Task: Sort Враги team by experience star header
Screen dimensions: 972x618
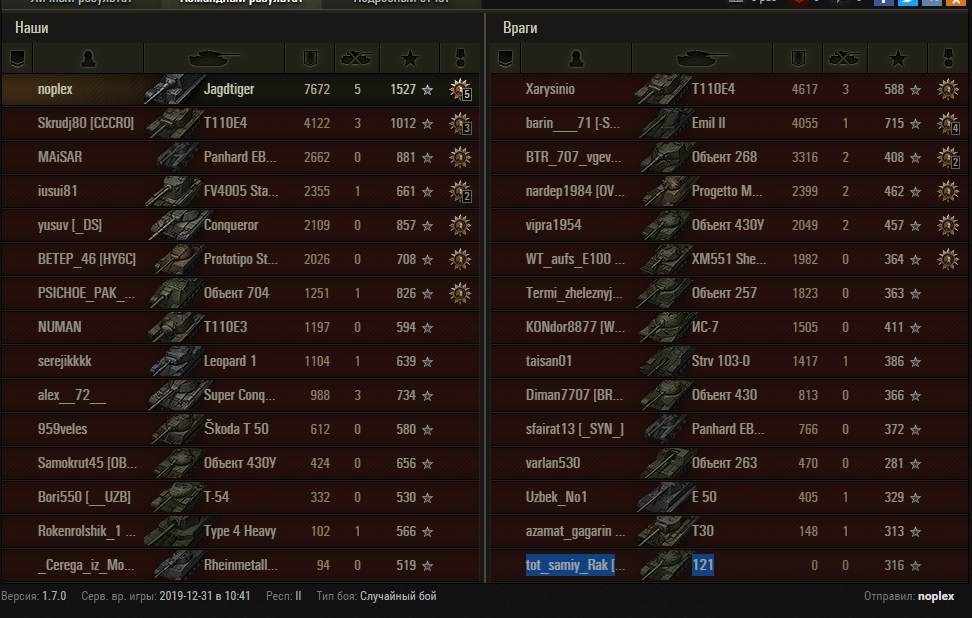Action: tap(898, 59)
